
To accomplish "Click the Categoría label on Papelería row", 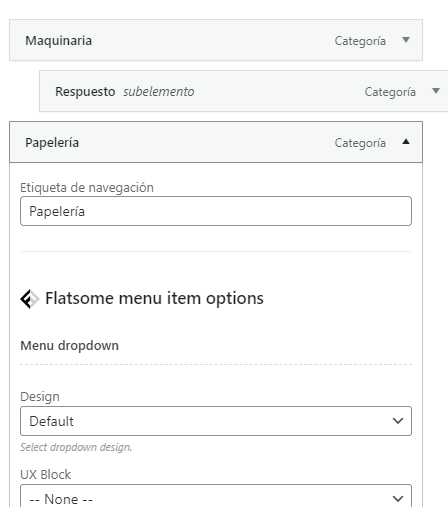I will (360, 143).
